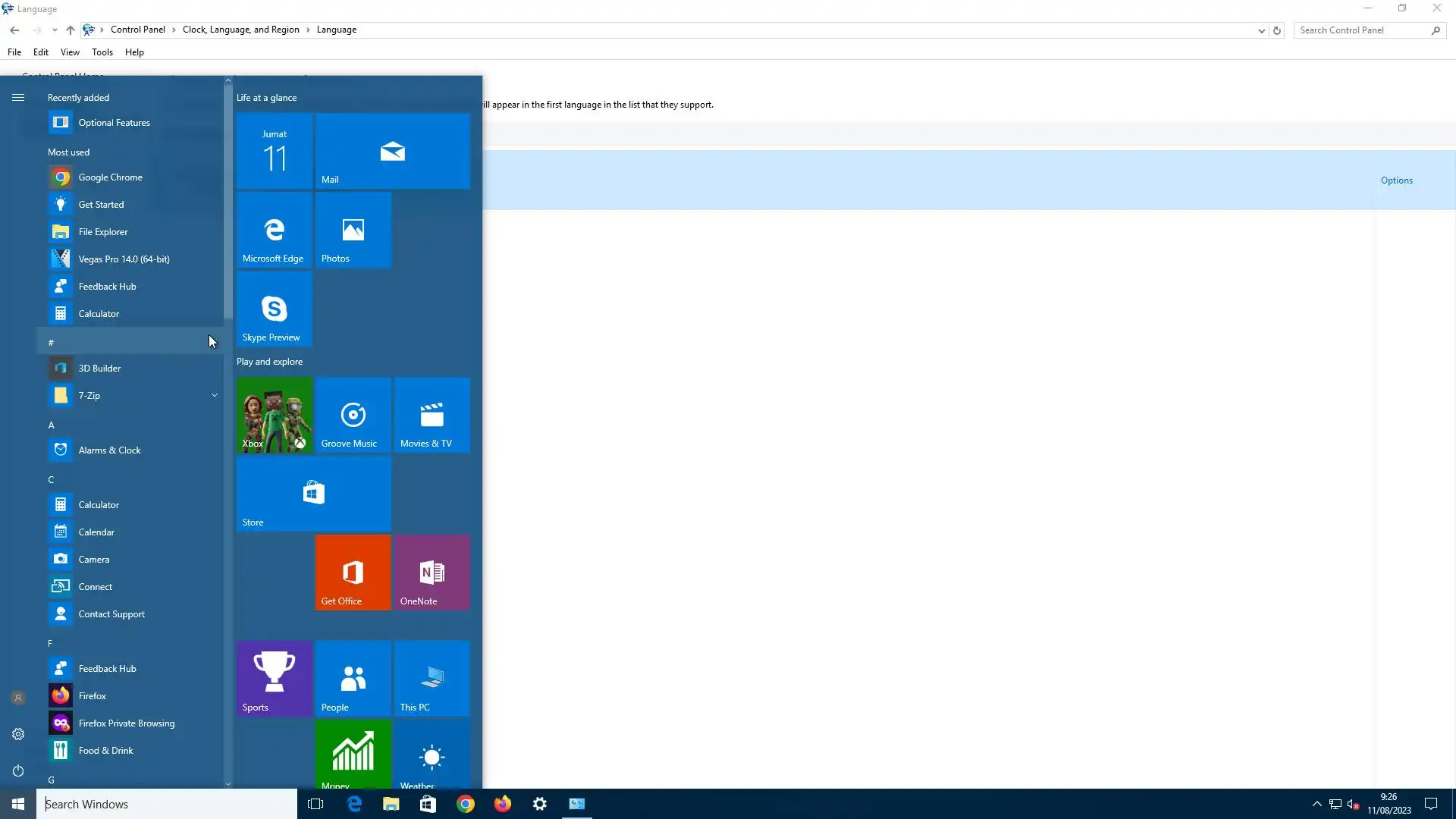Expand the hamburger menu in Start
Screen dimensions: 1456x819
pyautogui.click(x=18, y=97)
